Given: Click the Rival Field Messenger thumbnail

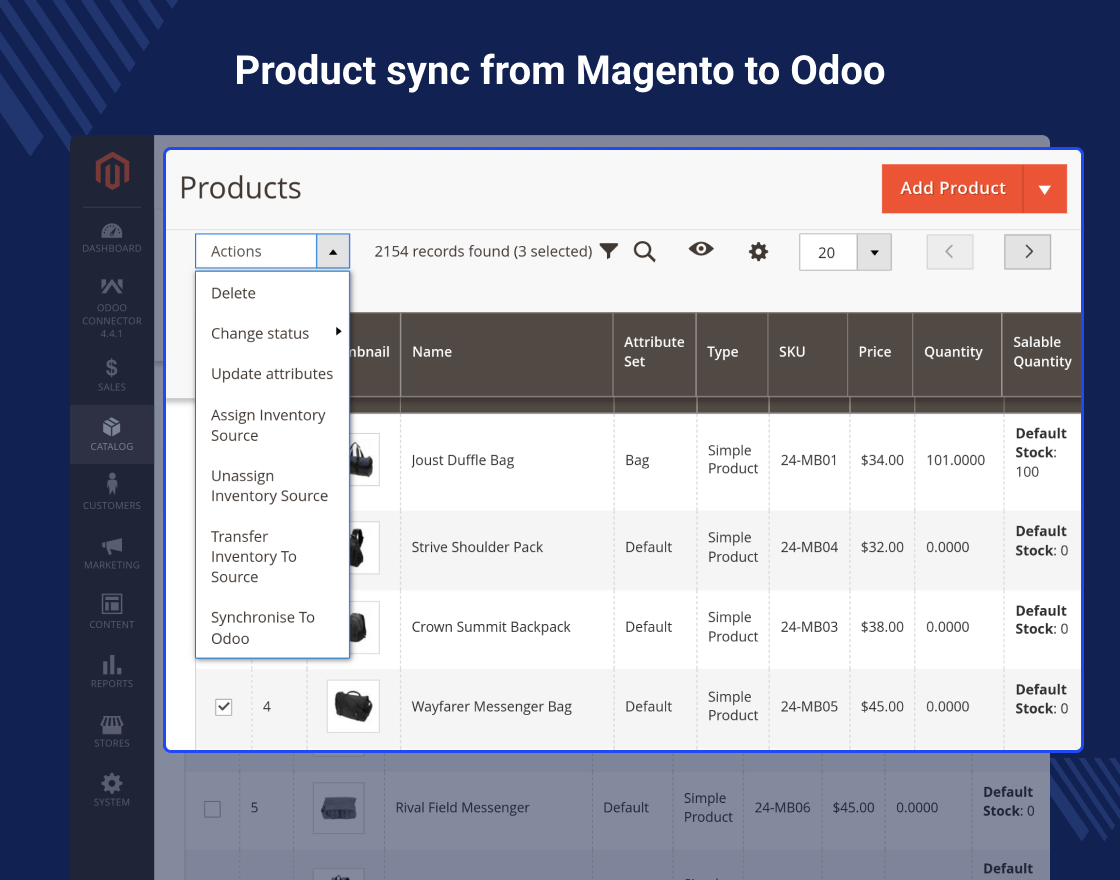Looking at the screenshot, I should click(339, 808).
